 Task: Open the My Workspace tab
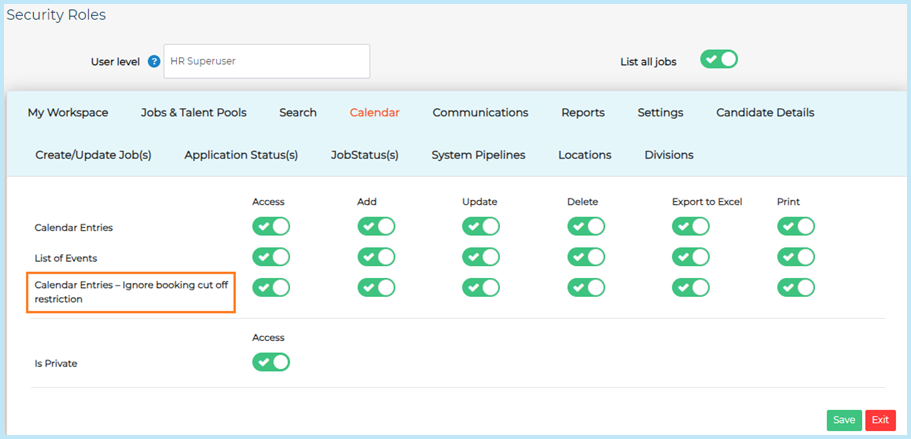tap(68, 113)
